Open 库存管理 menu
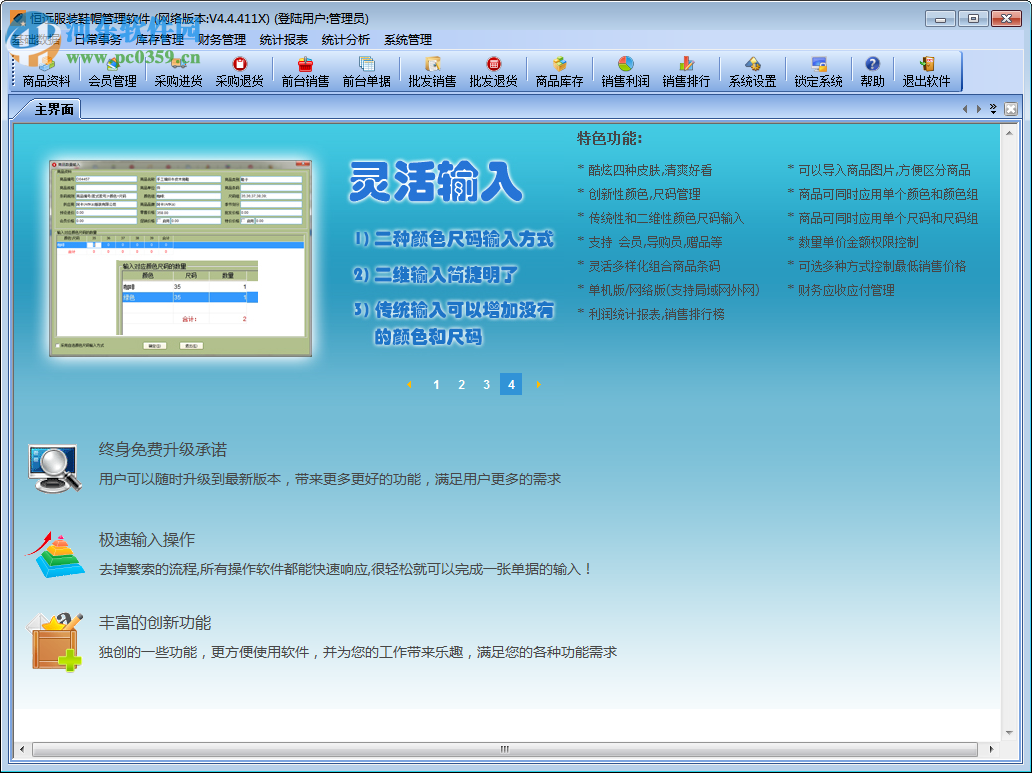 pyautogui.click(x=159, y=40)
